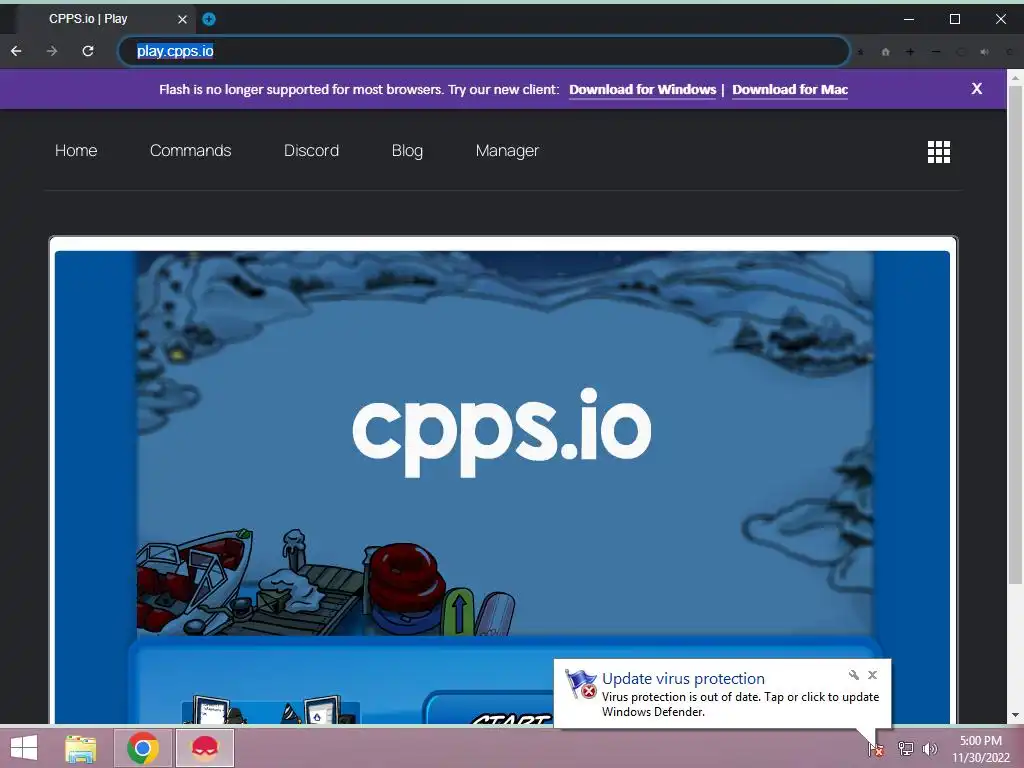Screen dimensions: 1024x768
Task: Open Action Center flag tray icon
Action: click(876, 749)
